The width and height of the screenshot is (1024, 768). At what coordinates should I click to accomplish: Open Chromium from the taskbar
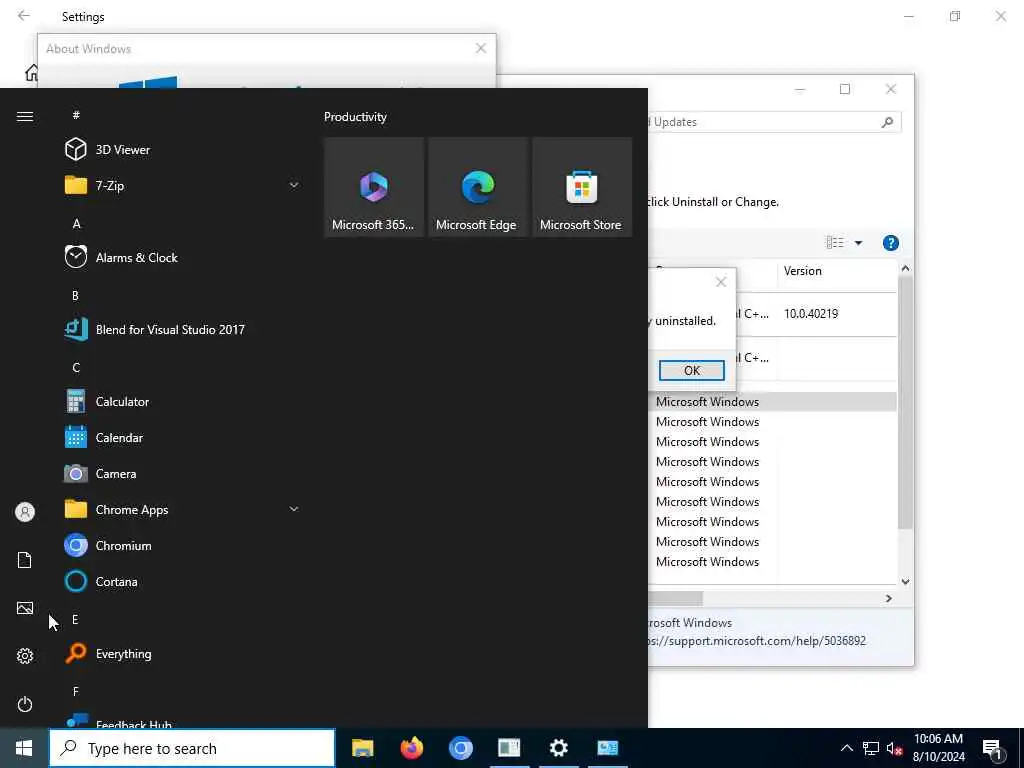tap(460, 748)
